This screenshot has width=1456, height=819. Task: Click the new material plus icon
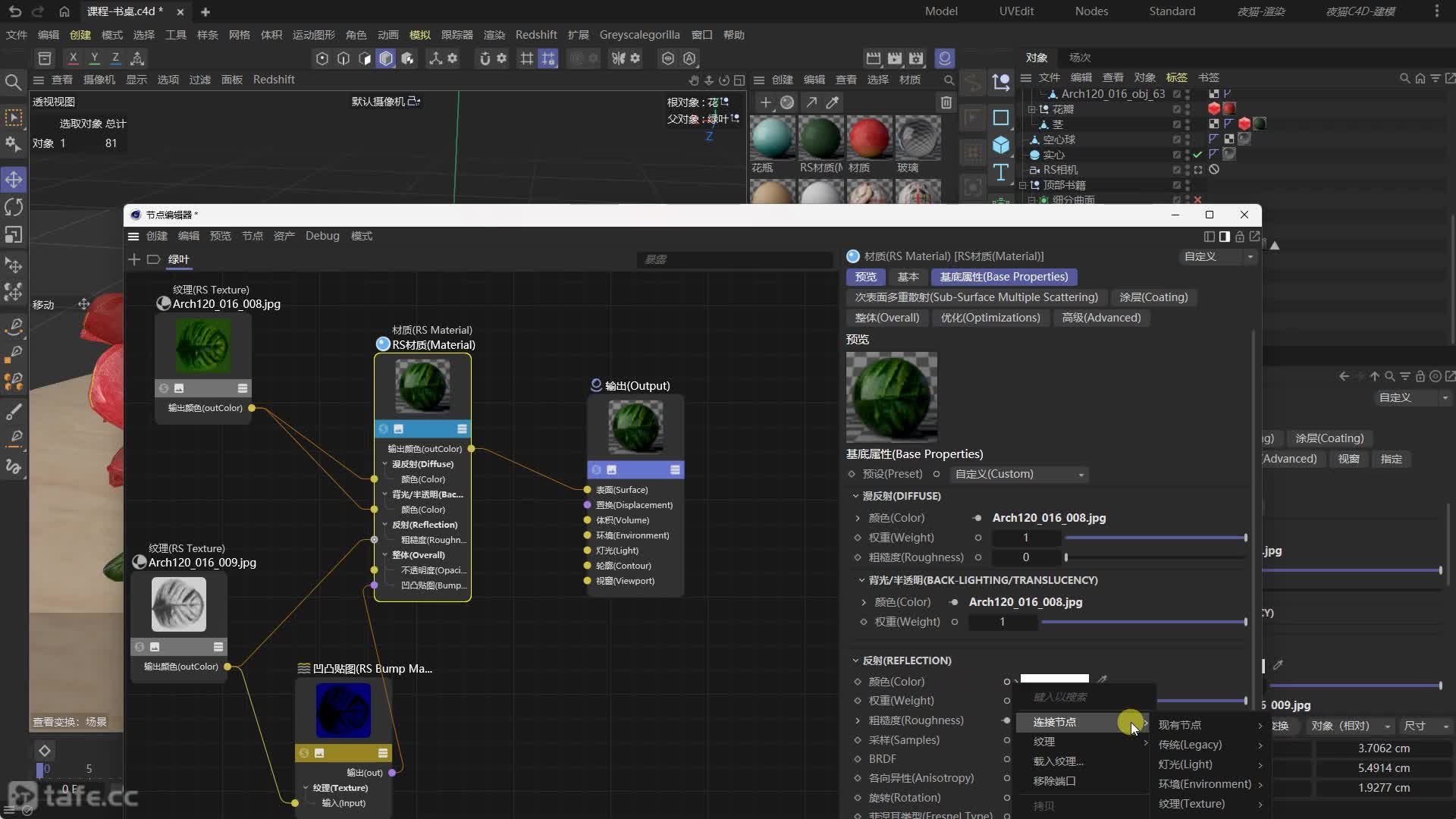[765, 102]
